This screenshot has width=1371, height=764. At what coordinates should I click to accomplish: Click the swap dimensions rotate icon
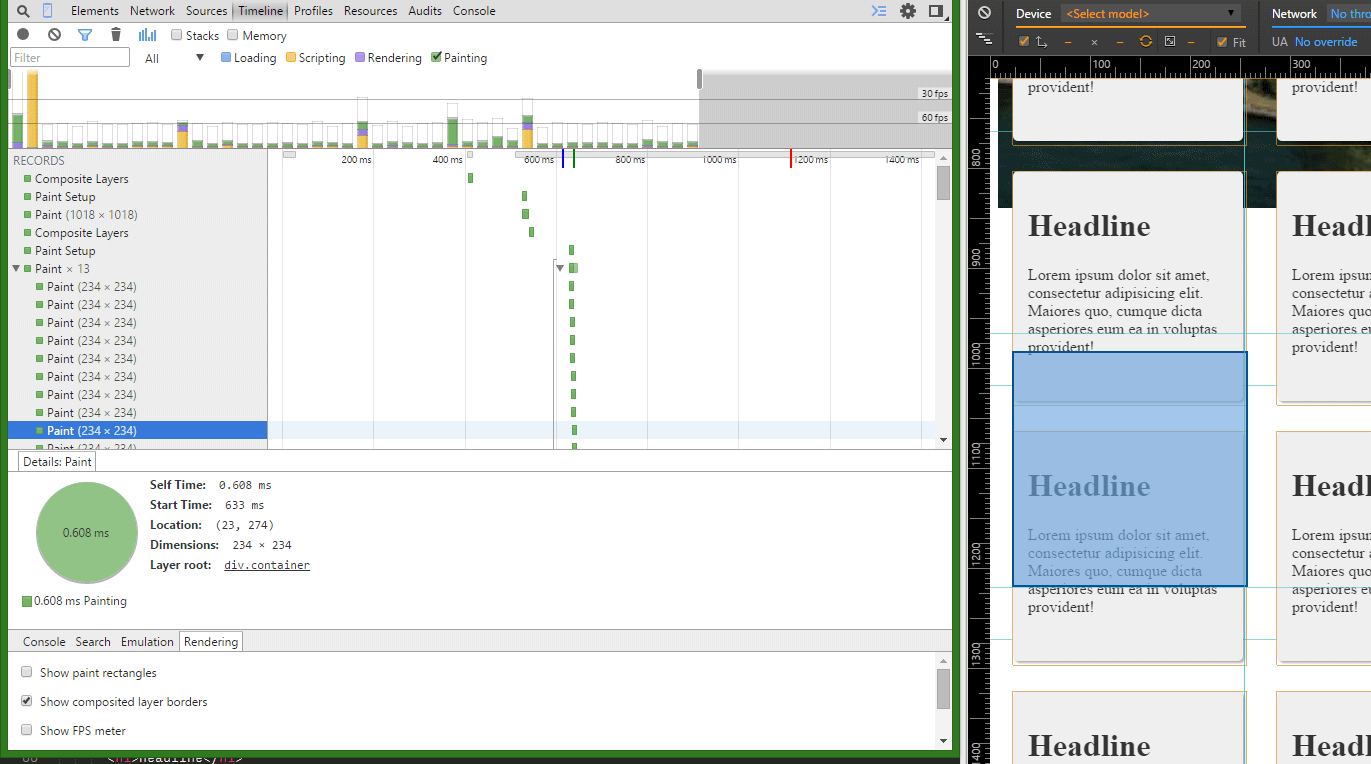1145,42
